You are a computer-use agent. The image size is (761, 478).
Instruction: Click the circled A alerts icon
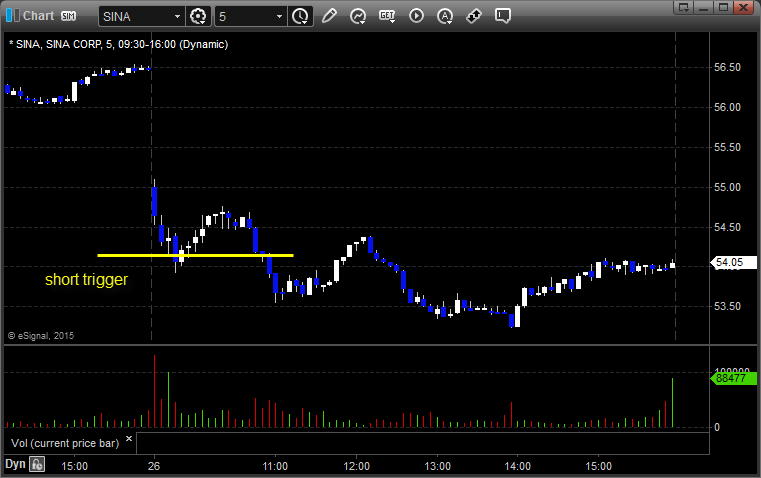point(445,16)
